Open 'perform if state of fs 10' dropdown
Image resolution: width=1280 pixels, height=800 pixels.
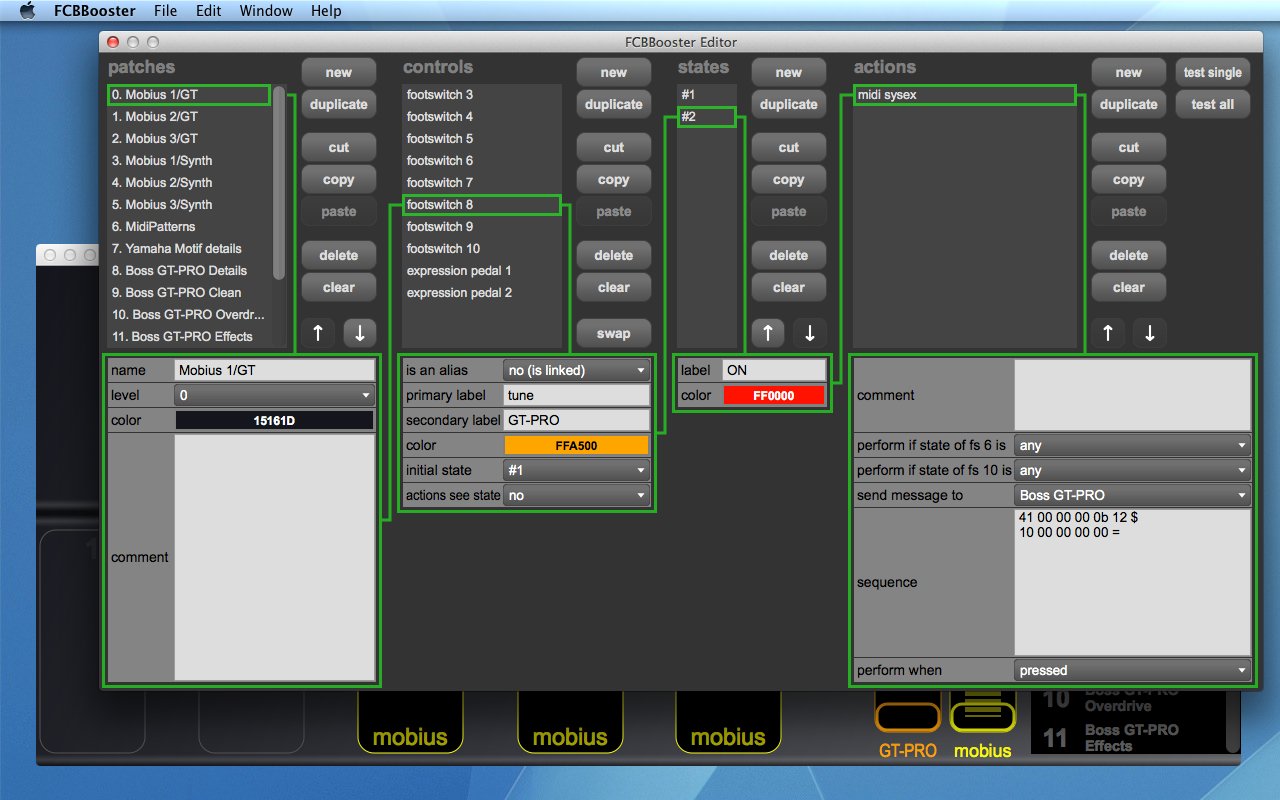tap(1132, 470)
